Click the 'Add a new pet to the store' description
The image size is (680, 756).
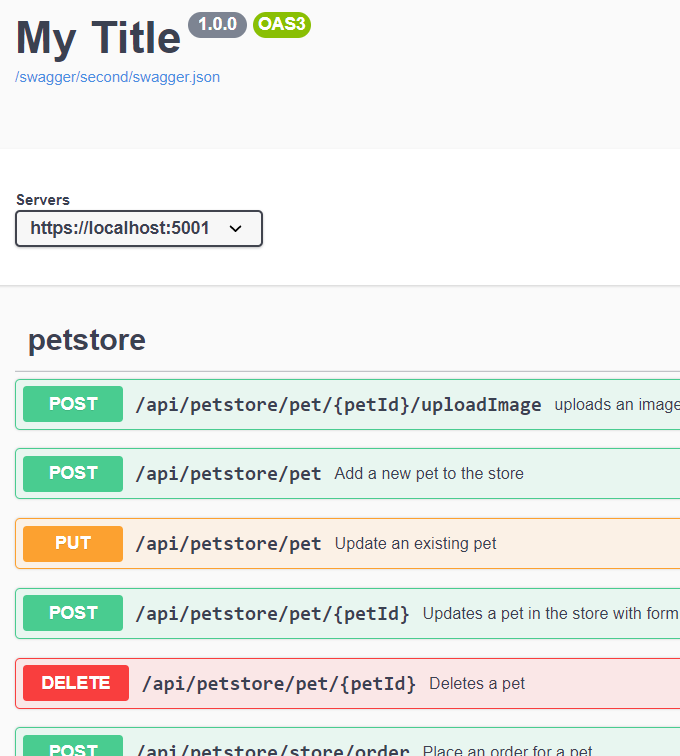[x=429, y=473]
